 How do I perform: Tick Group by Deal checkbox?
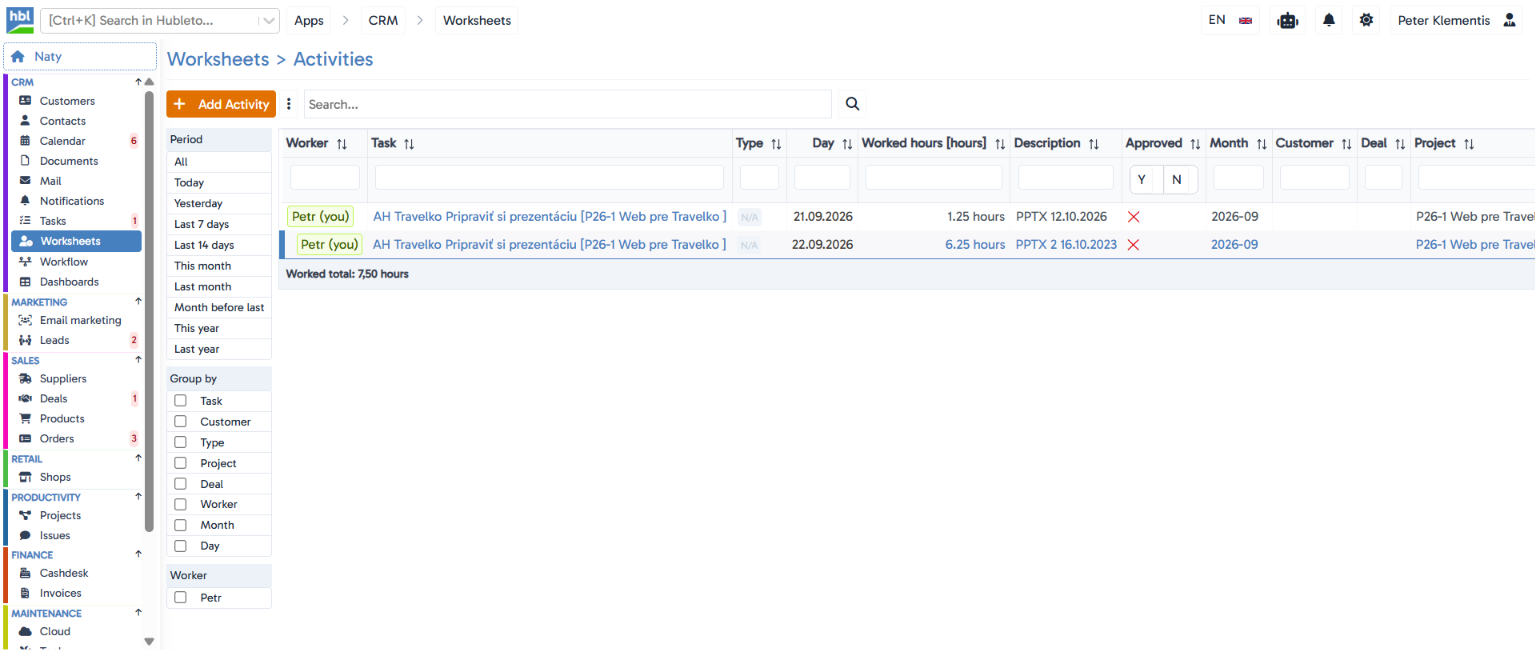tap(180, 484)
